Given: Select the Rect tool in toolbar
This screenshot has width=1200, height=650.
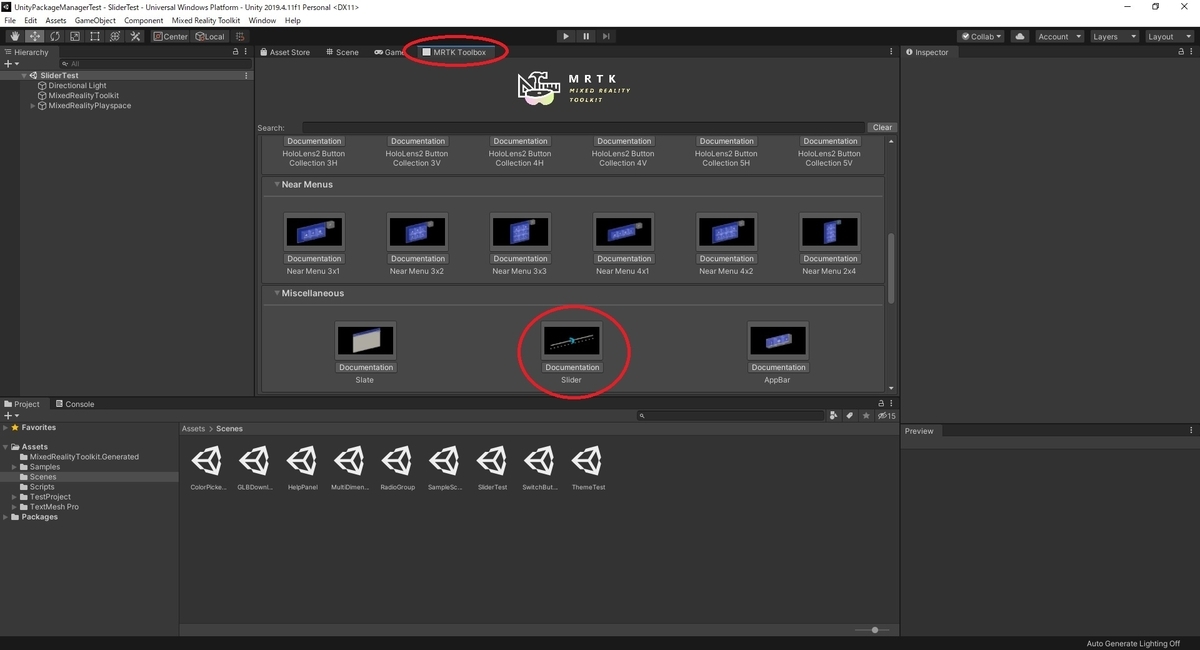Looking at the screenshot, I should (x=94, y=36).
